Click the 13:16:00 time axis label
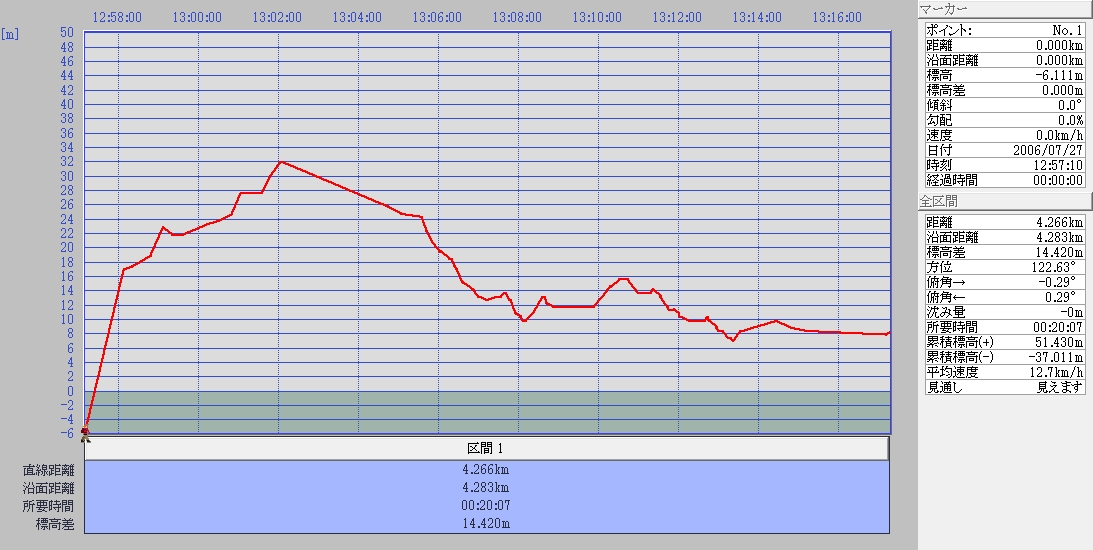 837,17
